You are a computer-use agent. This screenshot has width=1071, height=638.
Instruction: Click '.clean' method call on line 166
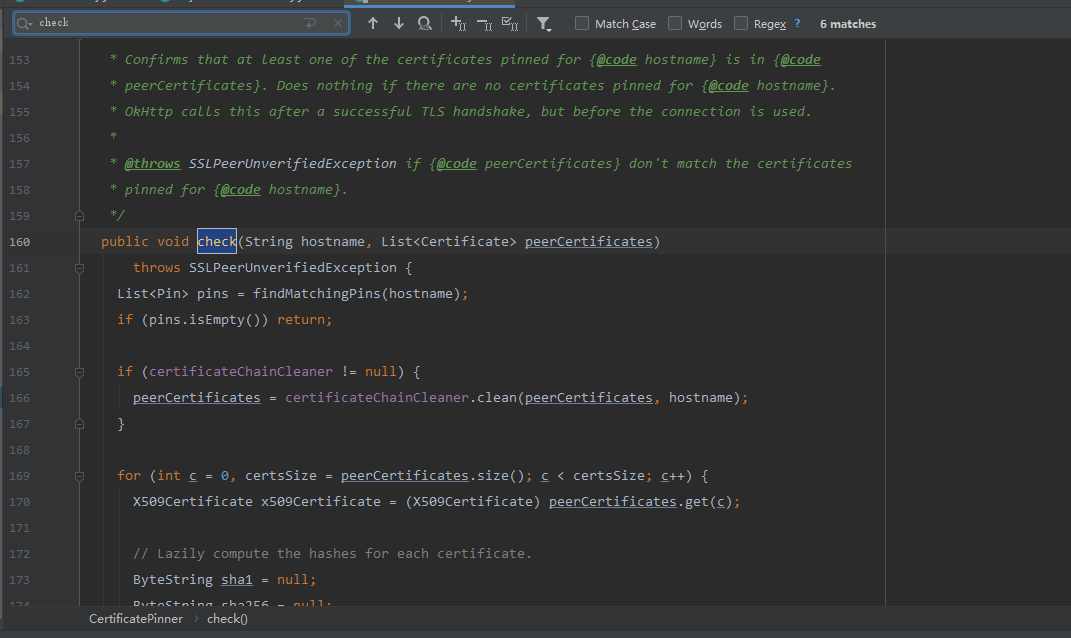coord(495,398)
